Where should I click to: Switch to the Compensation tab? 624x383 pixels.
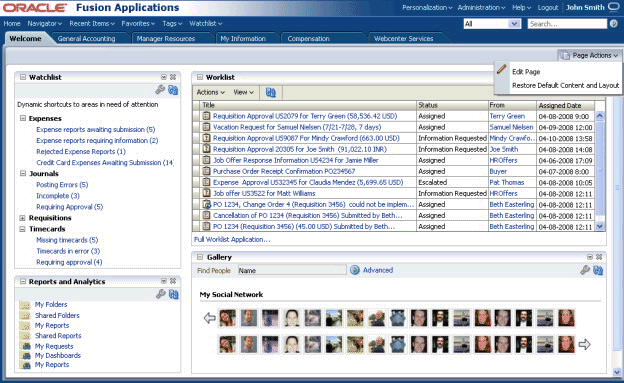[x=308, y=39]
